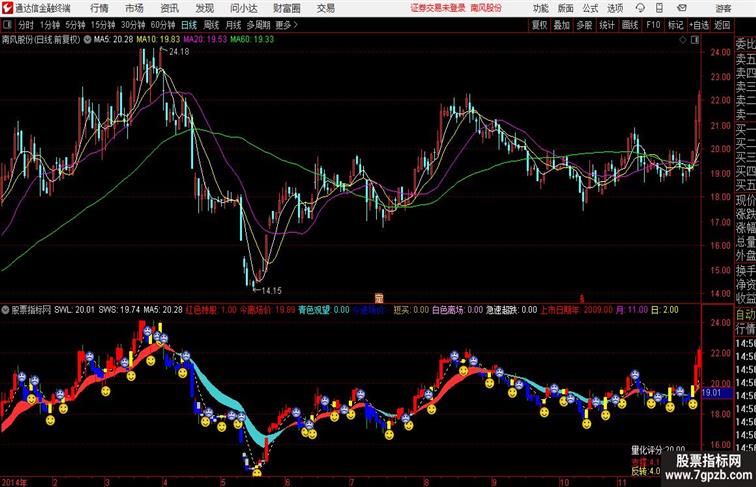Image resolution: width=756 pixels, height=487 pixels.
Task: Open the F10 company info button
Action: coord(653,25)
